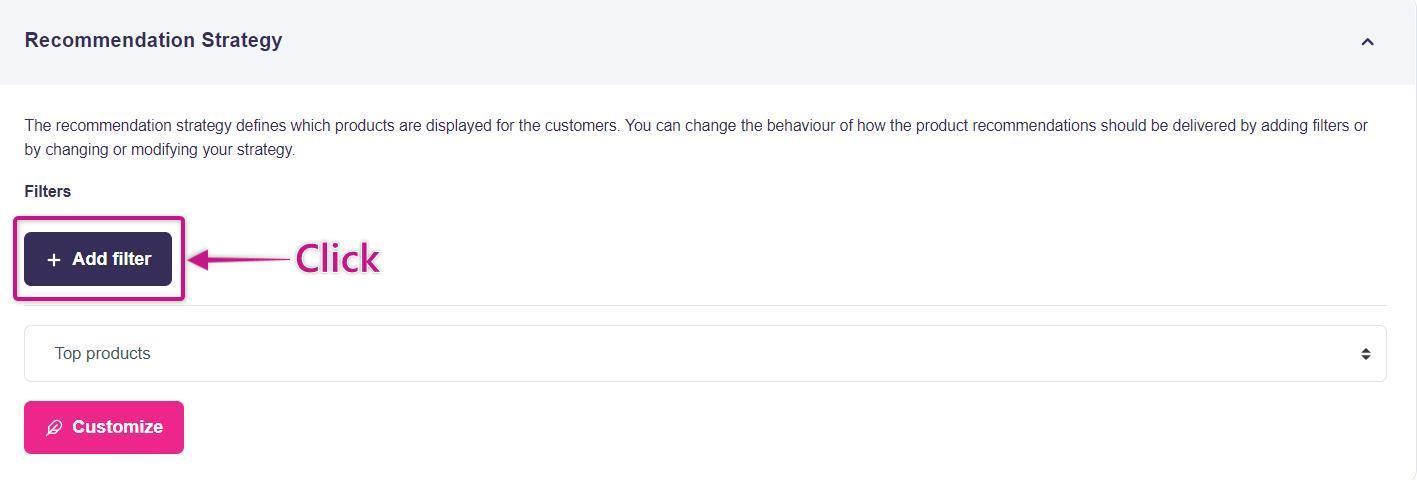Viewport: 1417px width, 480px height.
Task: Click the gray header bar beside the title
Action: click(x=800, y=41)
